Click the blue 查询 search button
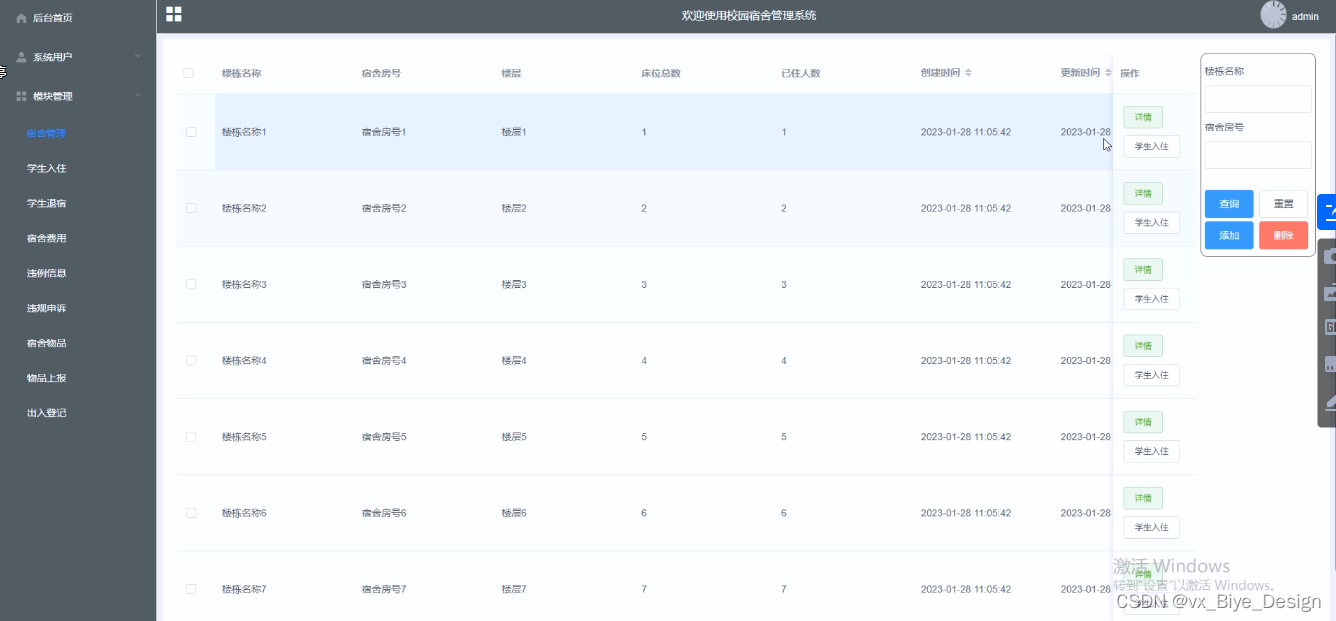The image size is (1336, 621). pos(1229,204)
